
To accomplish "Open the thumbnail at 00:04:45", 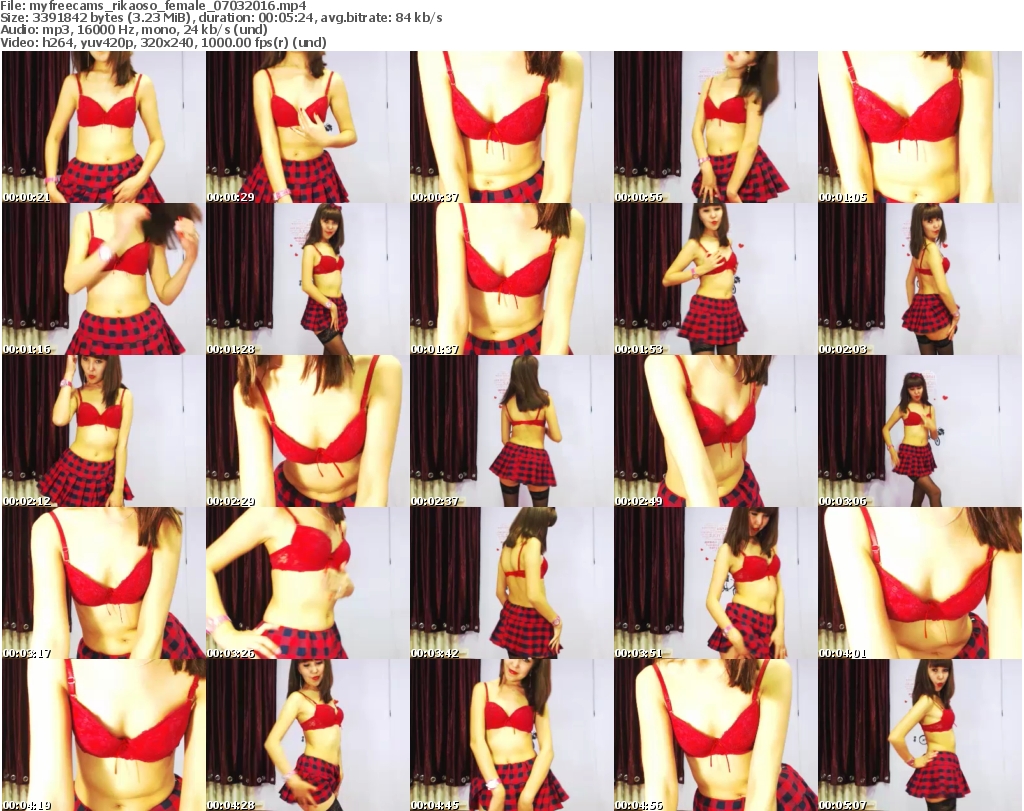I will tap(510, 735).
